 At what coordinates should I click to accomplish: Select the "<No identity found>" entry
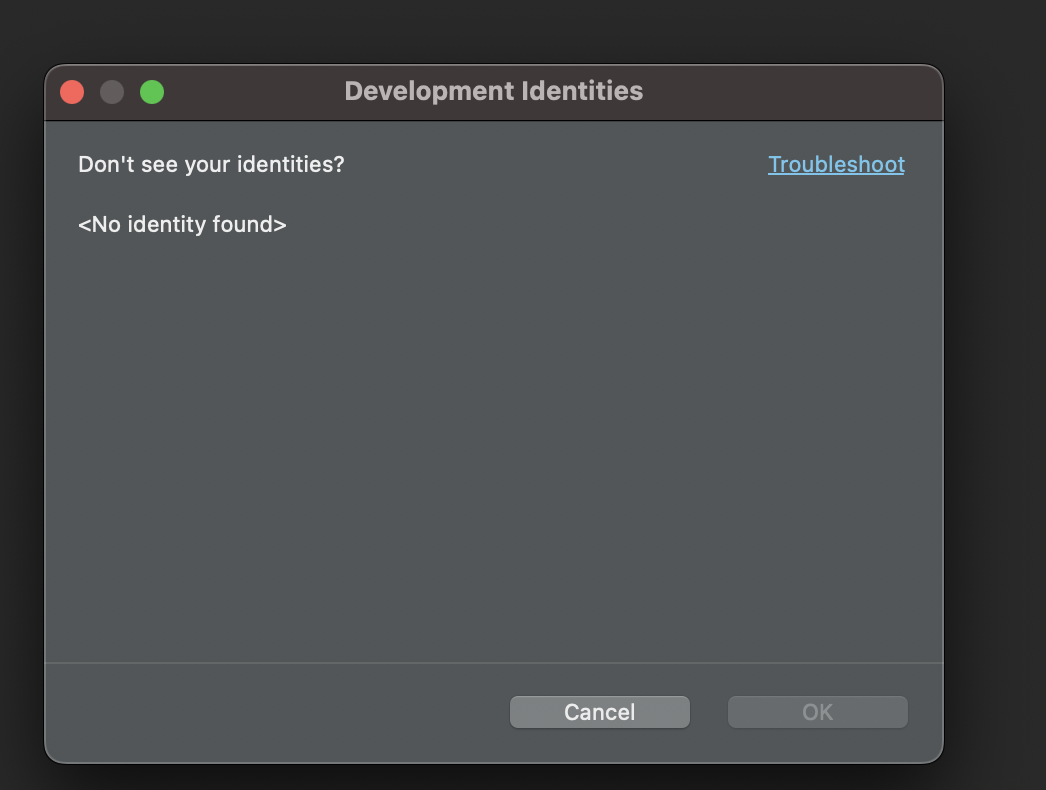[182, 225]
